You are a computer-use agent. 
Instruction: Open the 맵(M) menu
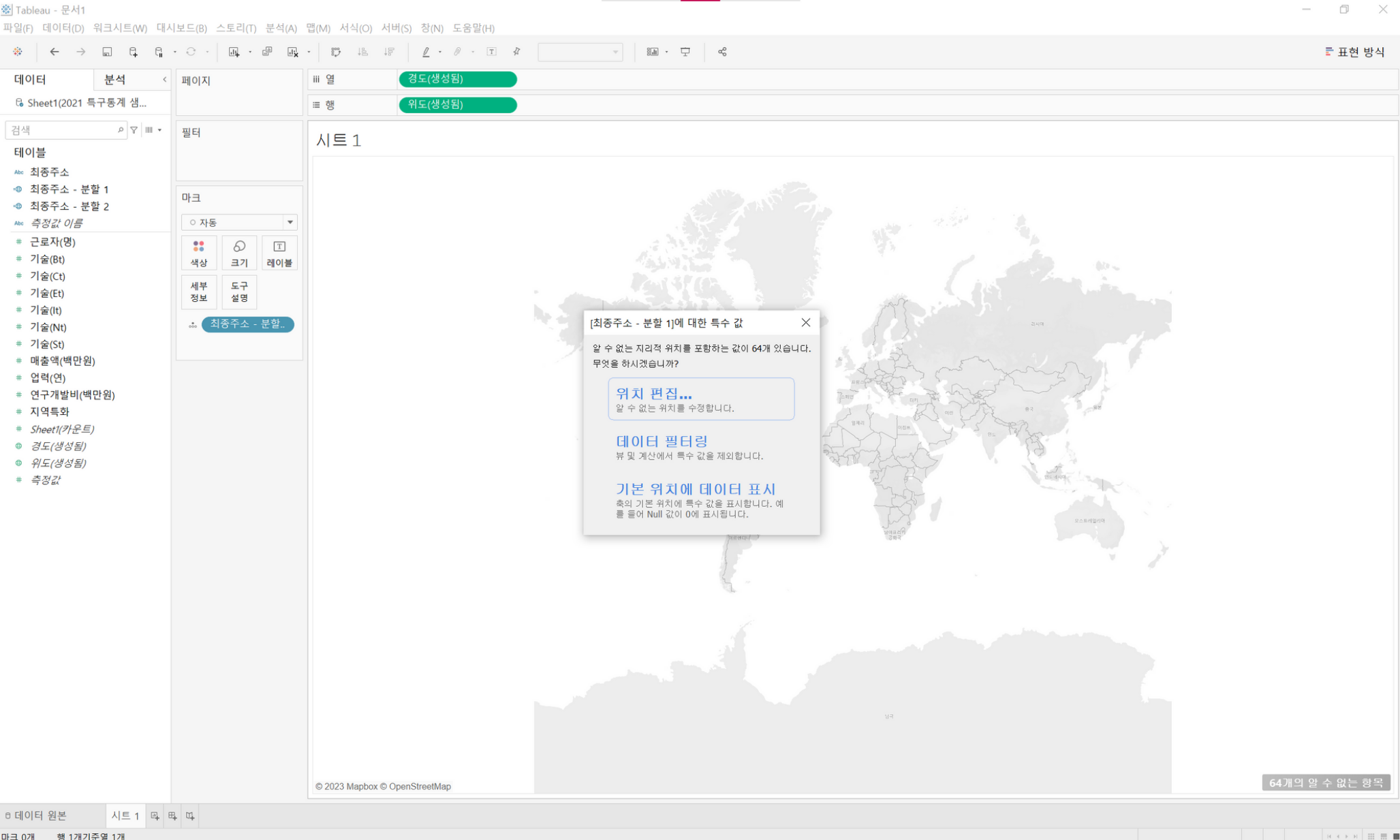[317, 28]
